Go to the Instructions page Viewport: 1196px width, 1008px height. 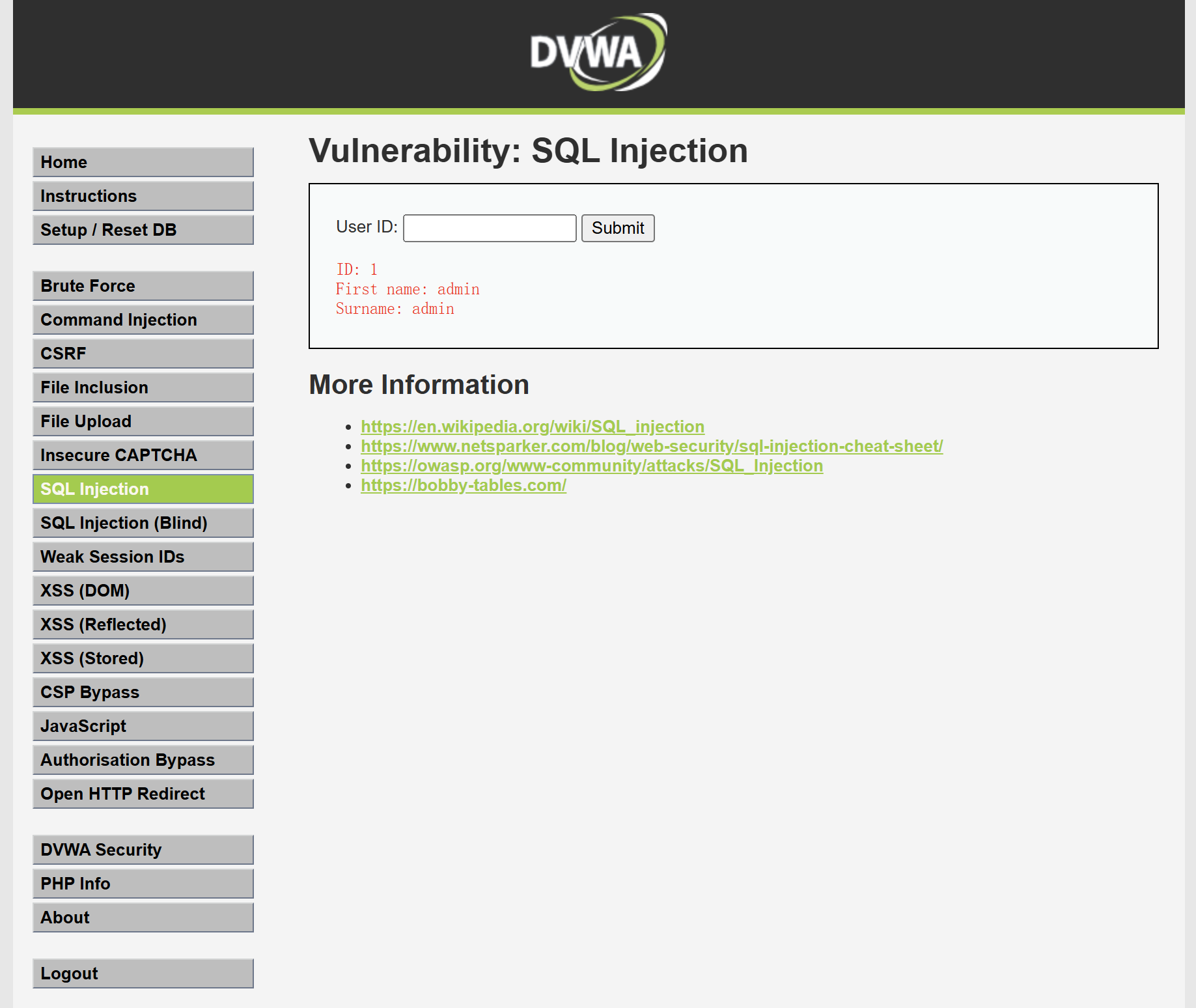tap(143, 196)
